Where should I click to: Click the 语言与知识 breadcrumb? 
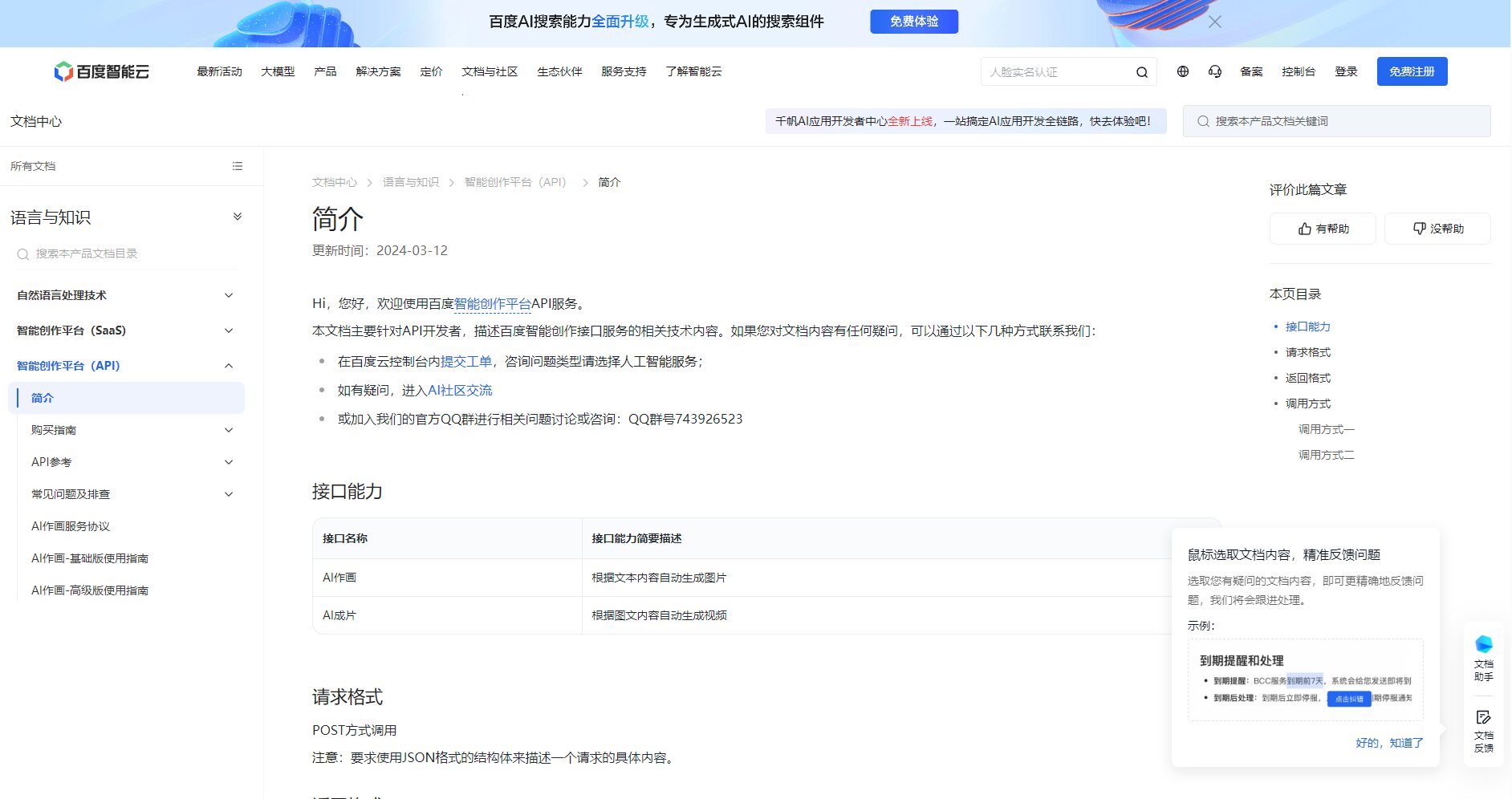tap(411, 182)
